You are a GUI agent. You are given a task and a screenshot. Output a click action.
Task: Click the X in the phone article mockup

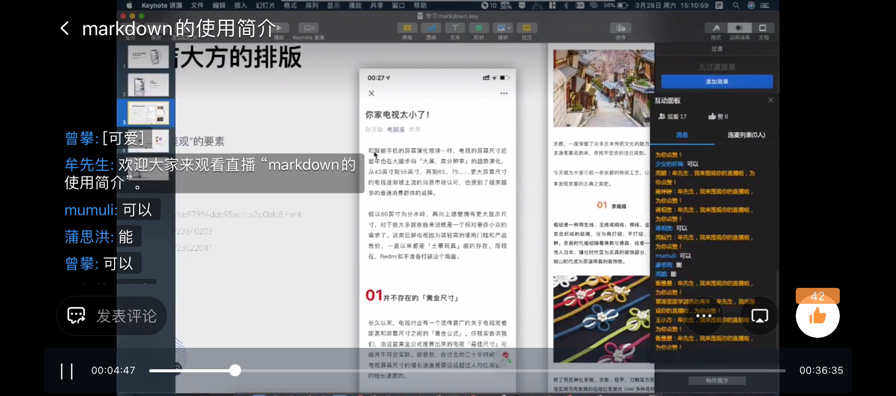click(371, 93)
